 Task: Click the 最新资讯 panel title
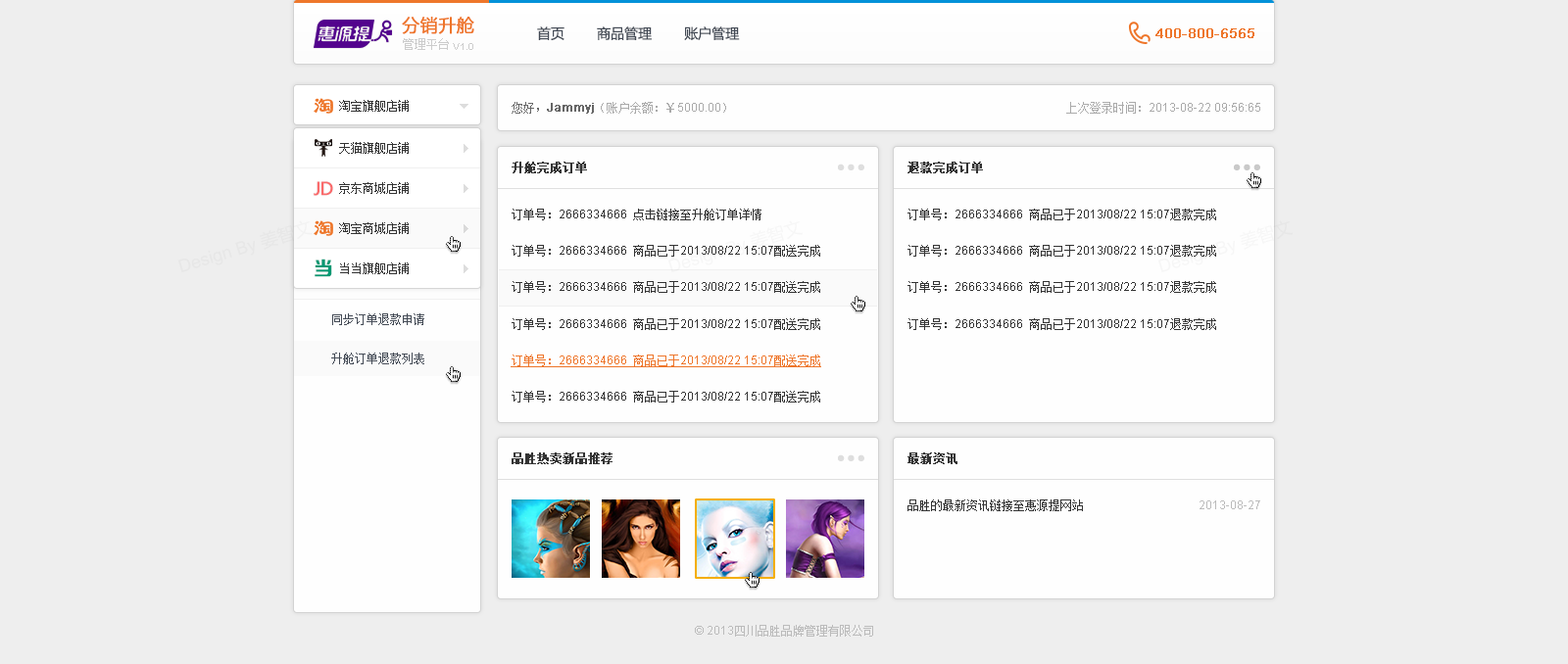933,458
